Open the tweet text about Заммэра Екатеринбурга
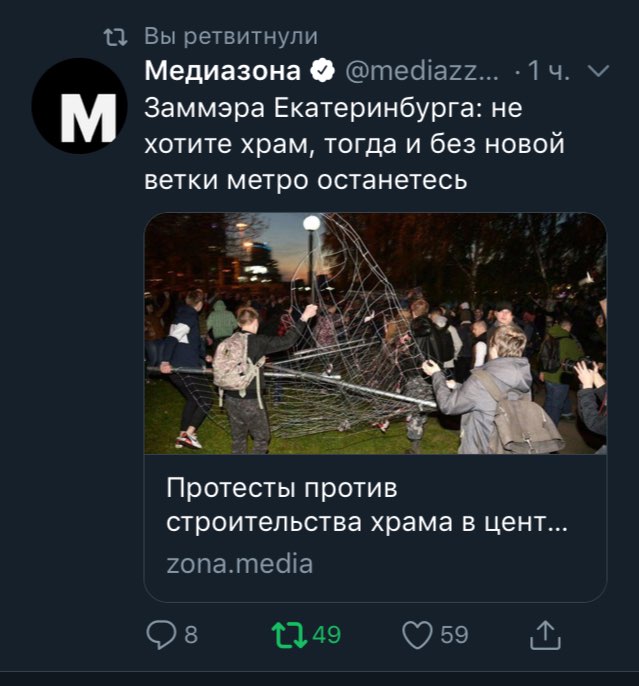The width and height of the screenshot is (639, 686). (x=354, y=144)
